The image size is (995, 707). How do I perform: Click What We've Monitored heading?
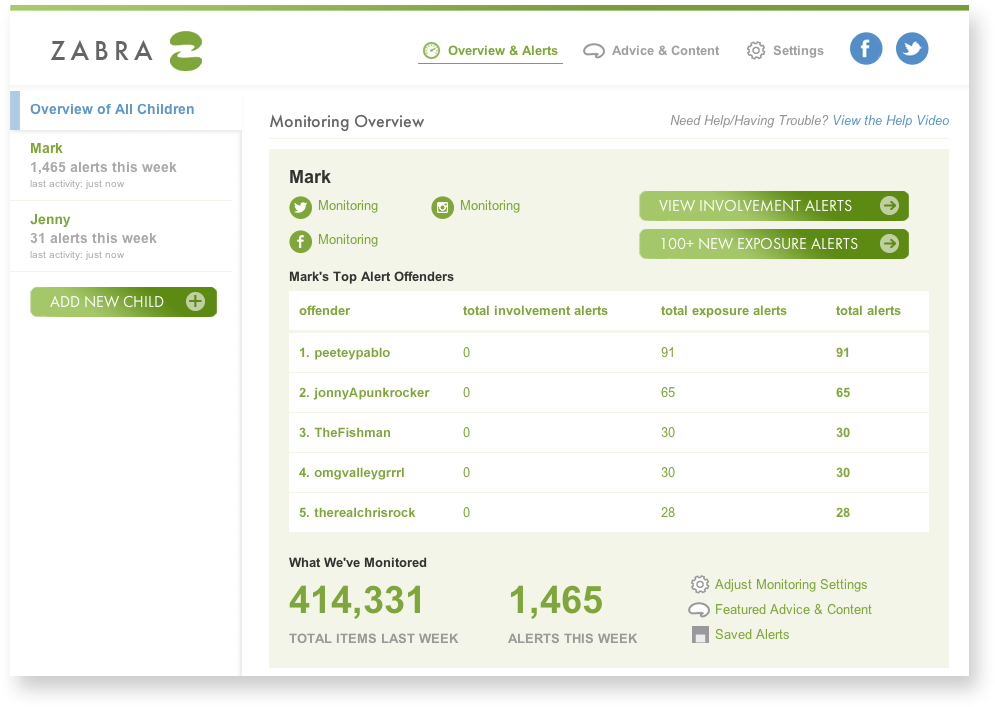pyautogui.click(x=358, y=563)
